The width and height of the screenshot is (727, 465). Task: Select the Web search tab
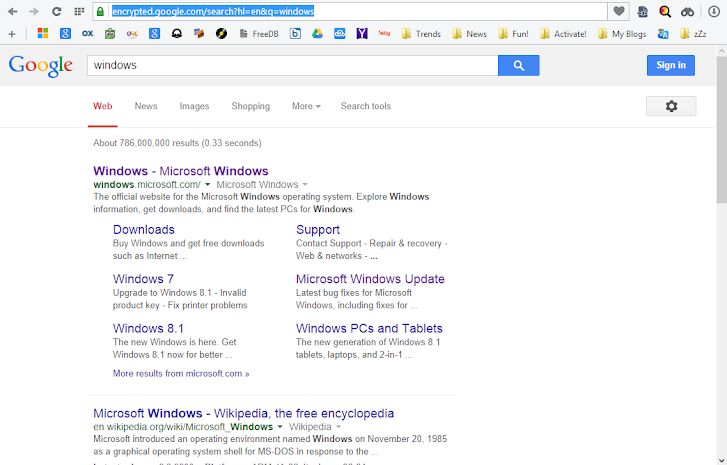[x=102, y=106]
